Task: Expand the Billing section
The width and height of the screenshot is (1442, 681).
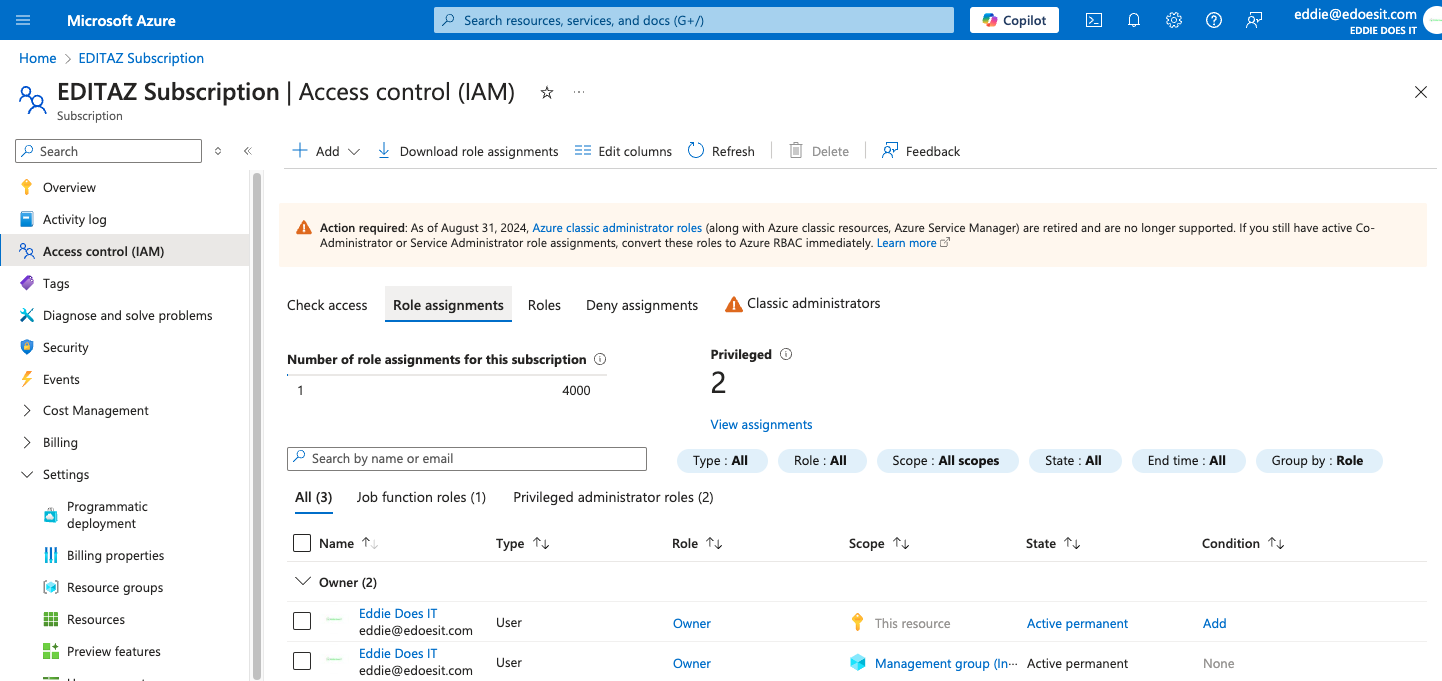Action: (x=60, y=442)
